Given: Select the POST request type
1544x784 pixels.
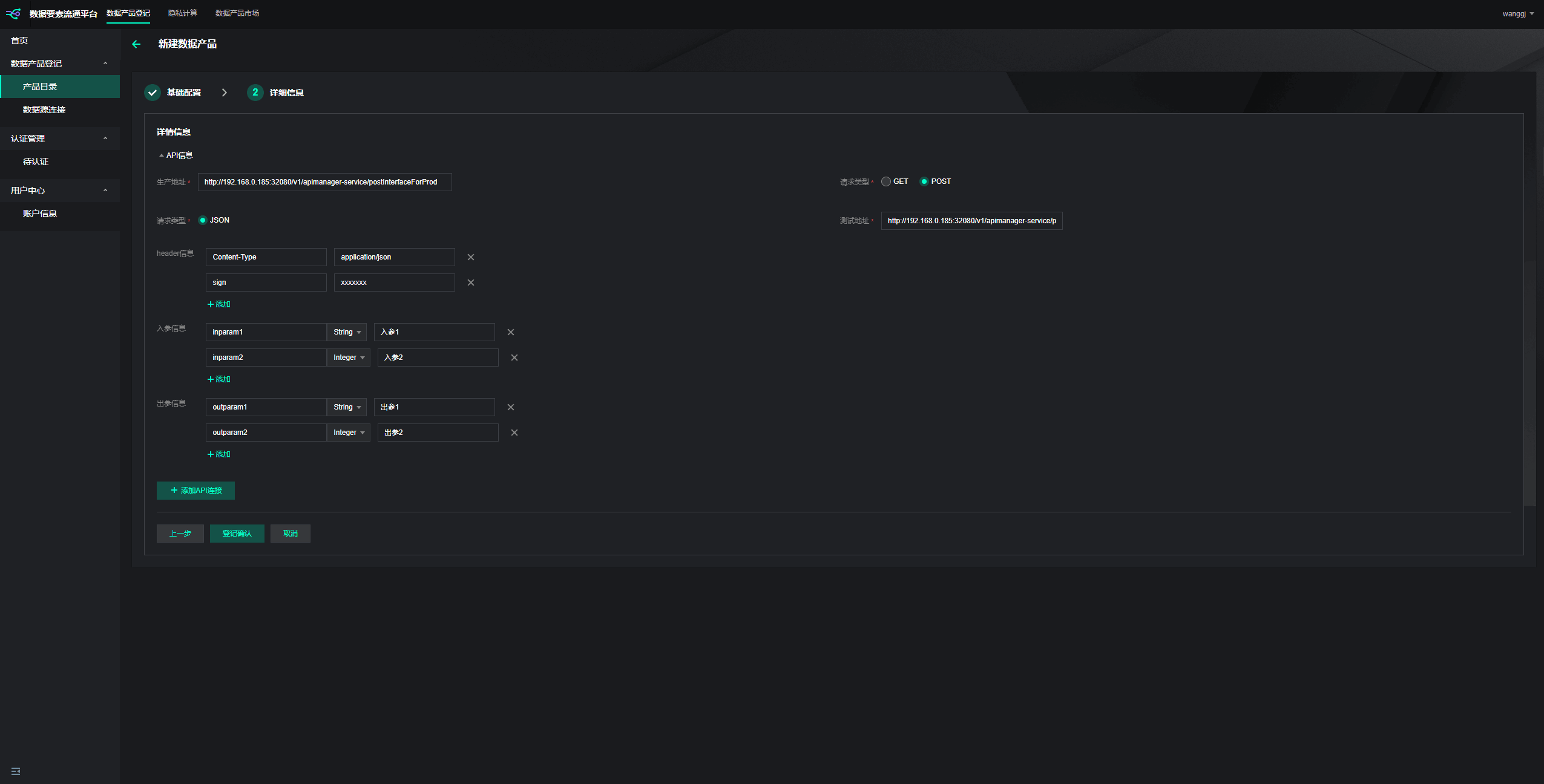Looking at the screenshot, I should [924, 181].
